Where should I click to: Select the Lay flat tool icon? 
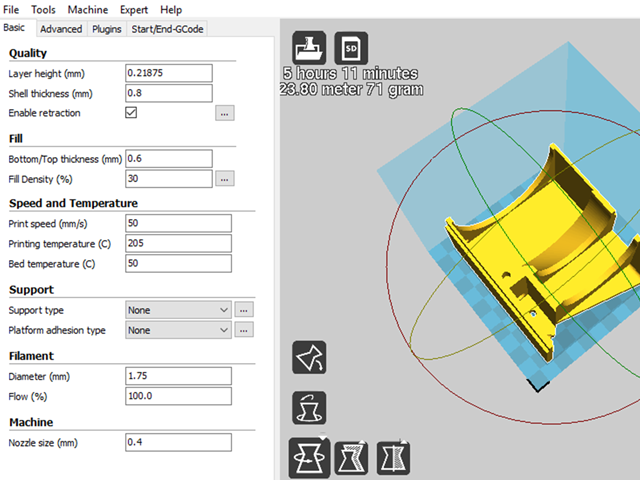pyautogui.click(x=309, y=358)
